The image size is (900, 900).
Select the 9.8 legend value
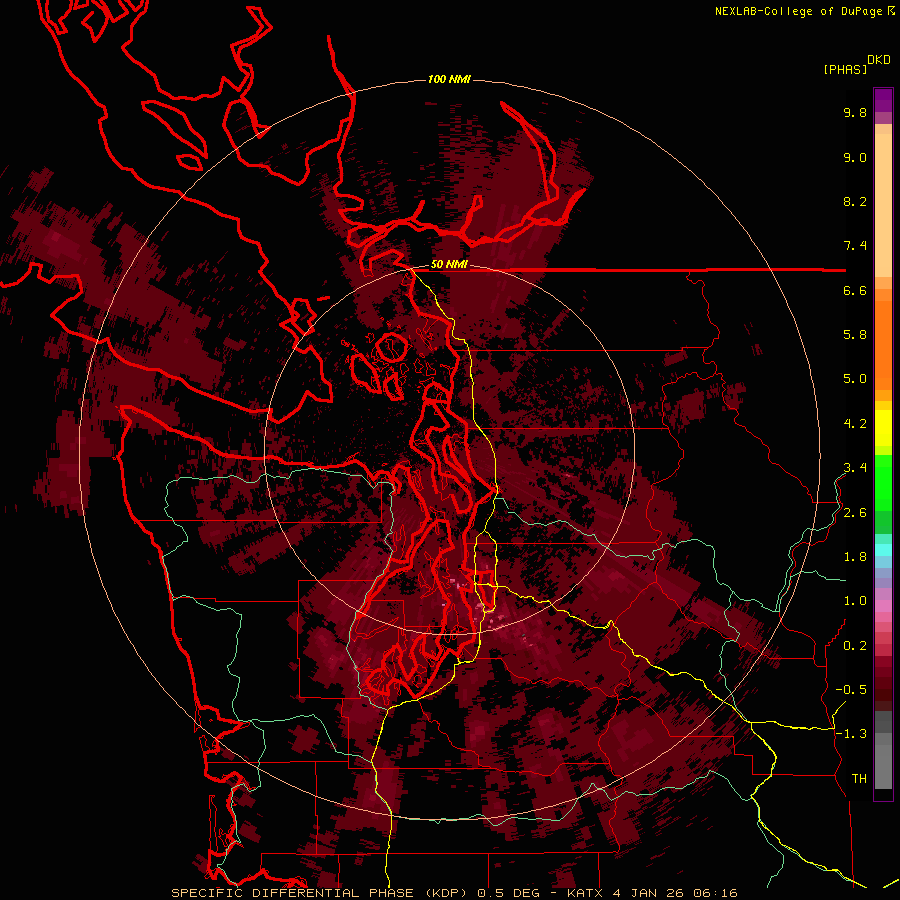point(855,112)
